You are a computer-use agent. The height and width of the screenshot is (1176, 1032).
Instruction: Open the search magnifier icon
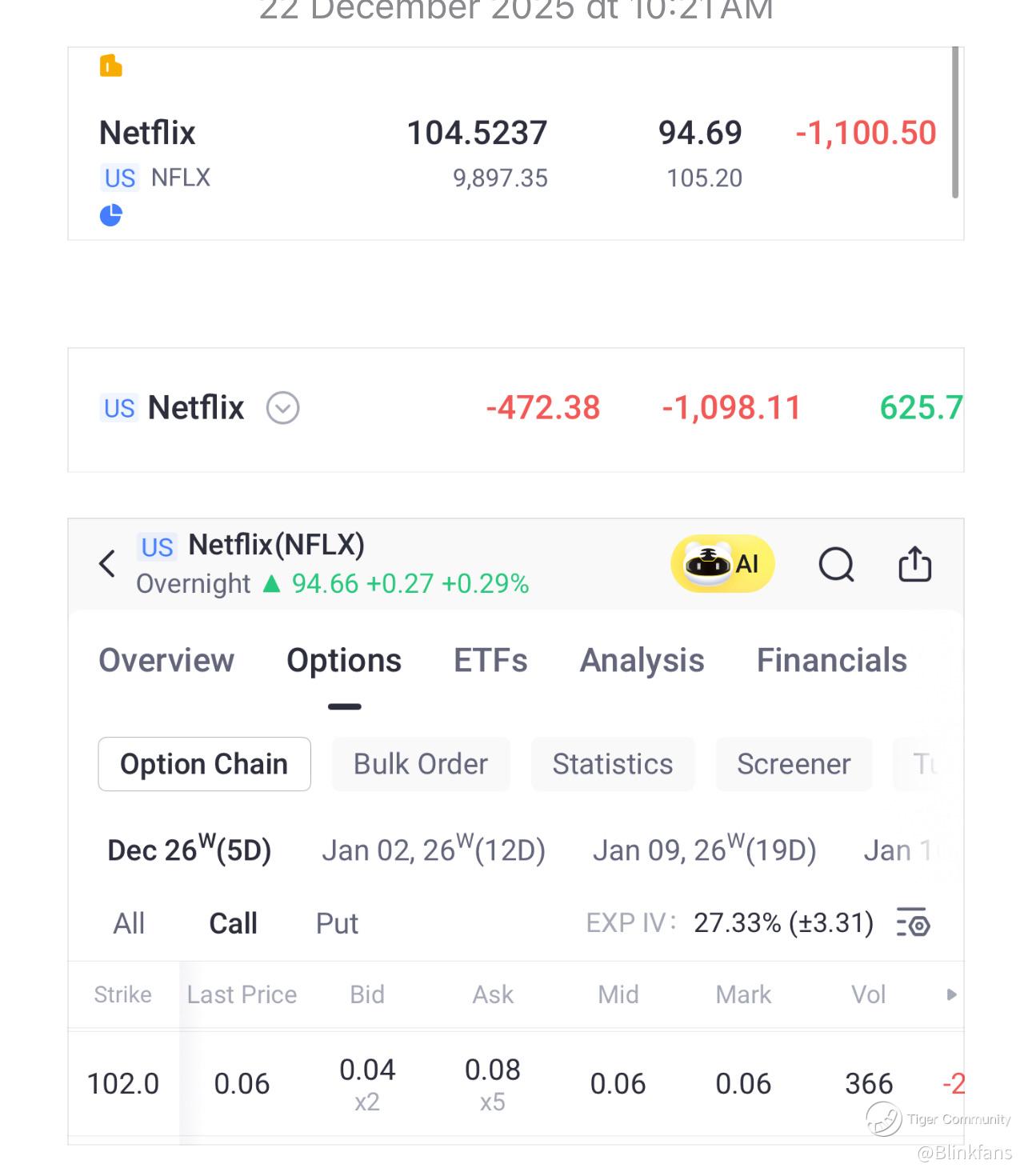tap(837, 565)
